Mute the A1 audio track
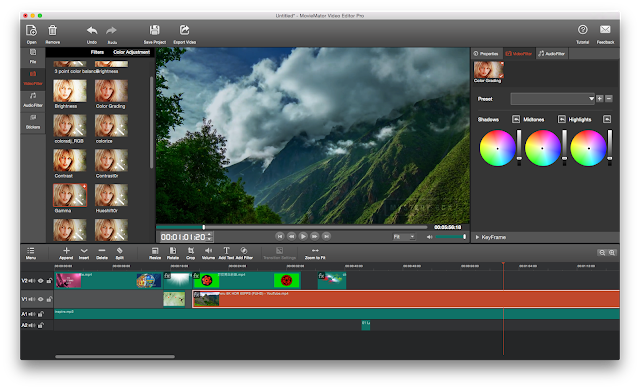This screenshot has width=640, height=389. 32,314
